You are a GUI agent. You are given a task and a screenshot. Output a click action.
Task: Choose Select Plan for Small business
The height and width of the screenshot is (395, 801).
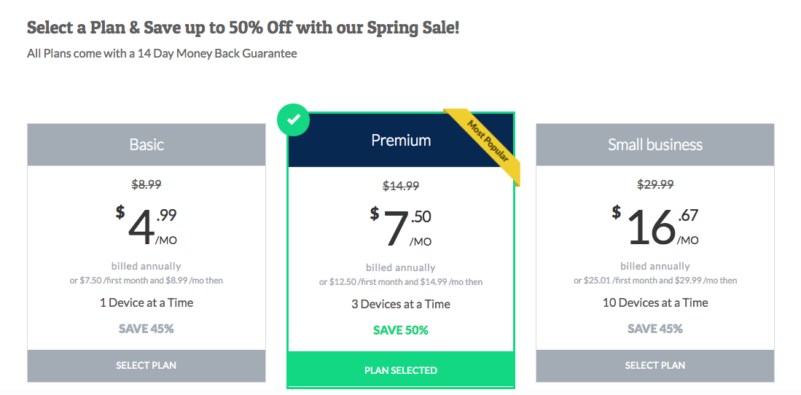pos(655,365)
